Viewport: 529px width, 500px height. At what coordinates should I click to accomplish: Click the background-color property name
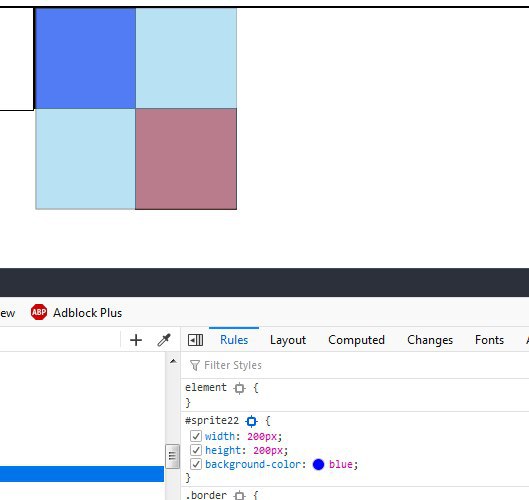[253, 464]
